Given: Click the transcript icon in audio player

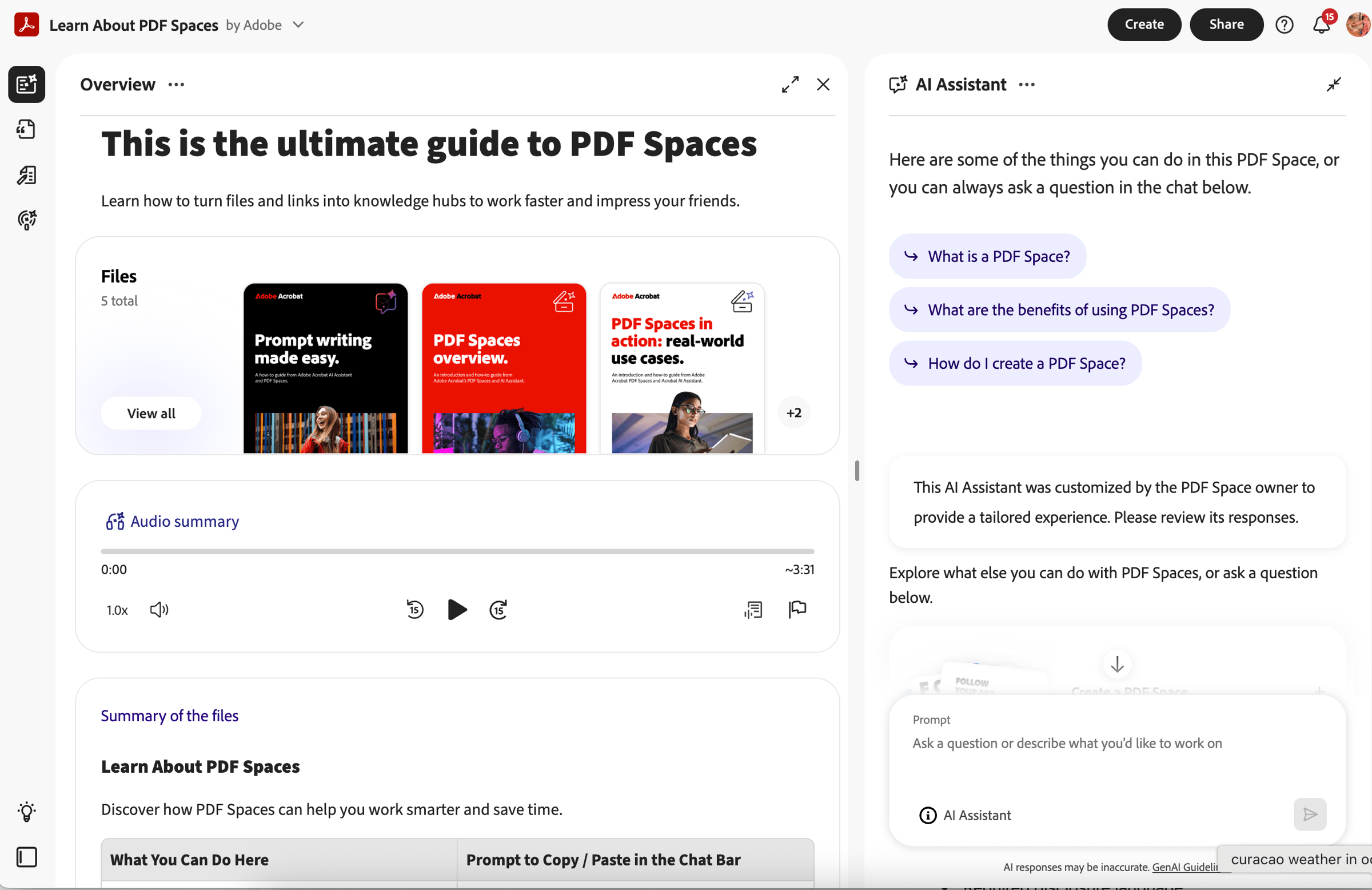Looking at the screenshot, I should (753, 610).
